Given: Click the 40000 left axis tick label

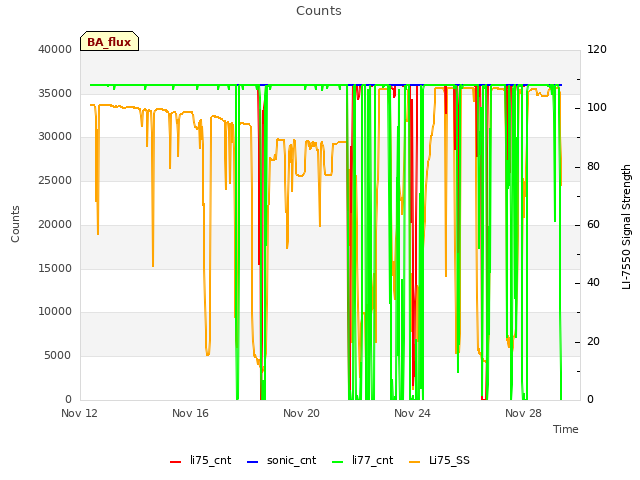Looking at the screenshot, I should (x=55, y=49).
